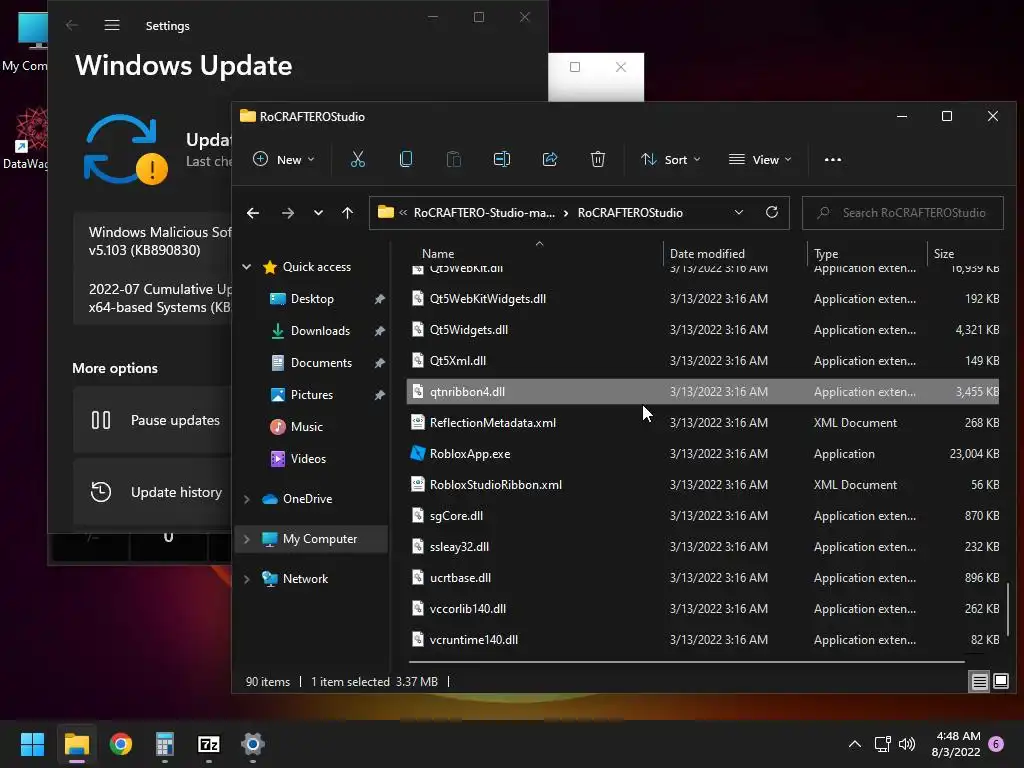1024x768 pixels.
Task: Select RobloxStudioRibbon.xml file
Action: pos(703,485)
